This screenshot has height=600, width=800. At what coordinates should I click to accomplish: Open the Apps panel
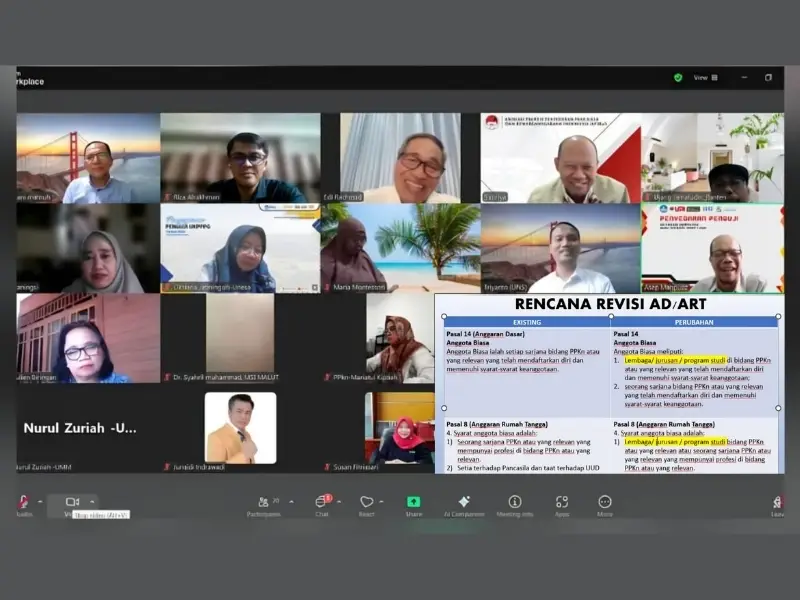562,504
